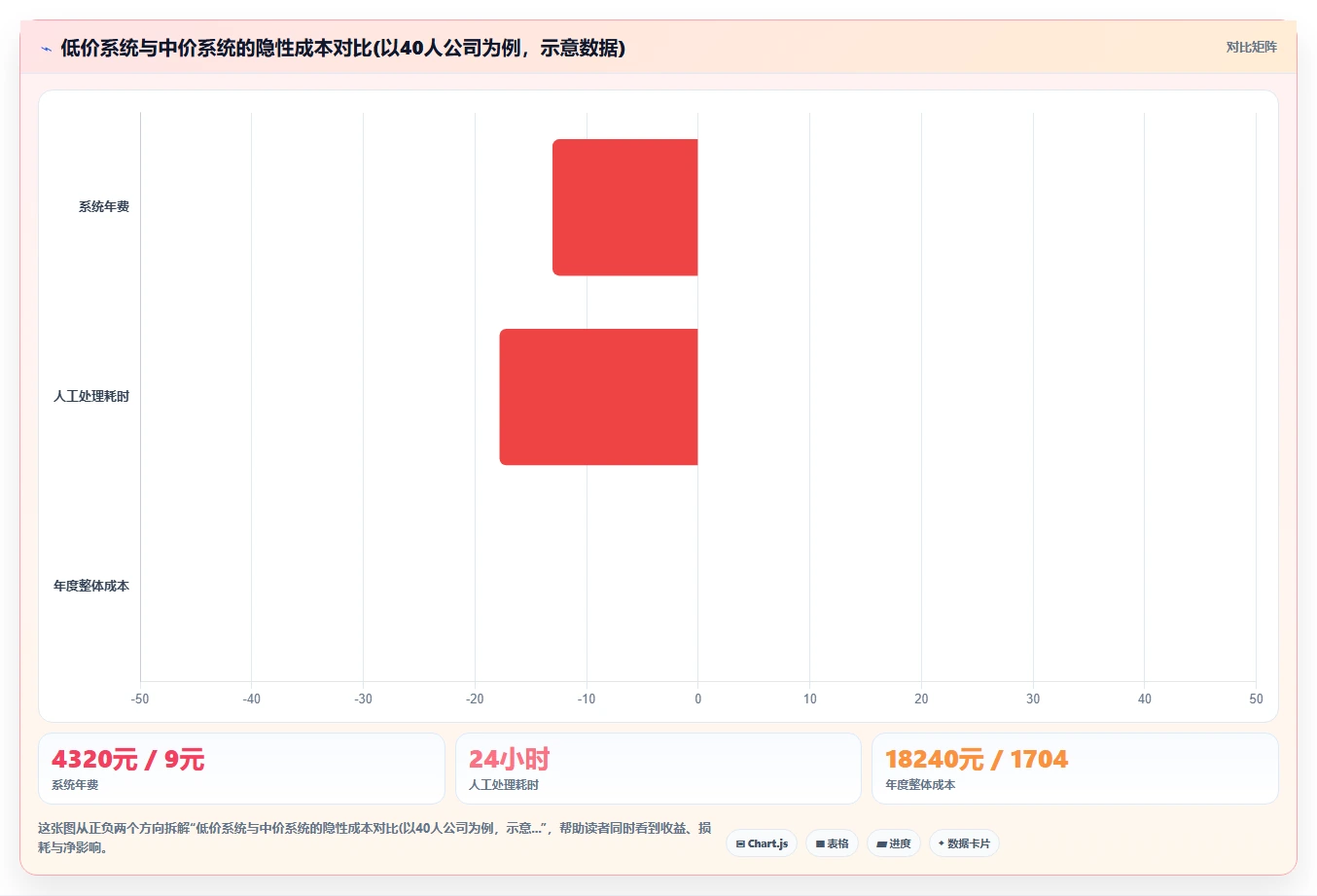Click the 30 x-axis tick label
The image size is (1317, 896).
(x=1033, y=699)
